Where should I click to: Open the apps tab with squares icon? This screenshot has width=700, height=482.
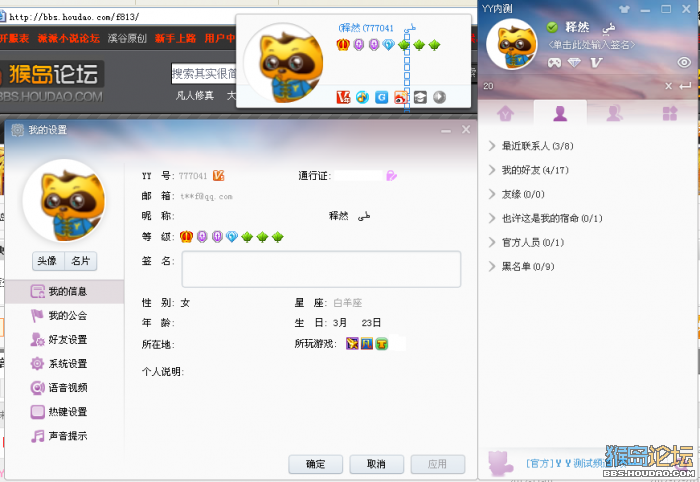click(x=670, y=113)
